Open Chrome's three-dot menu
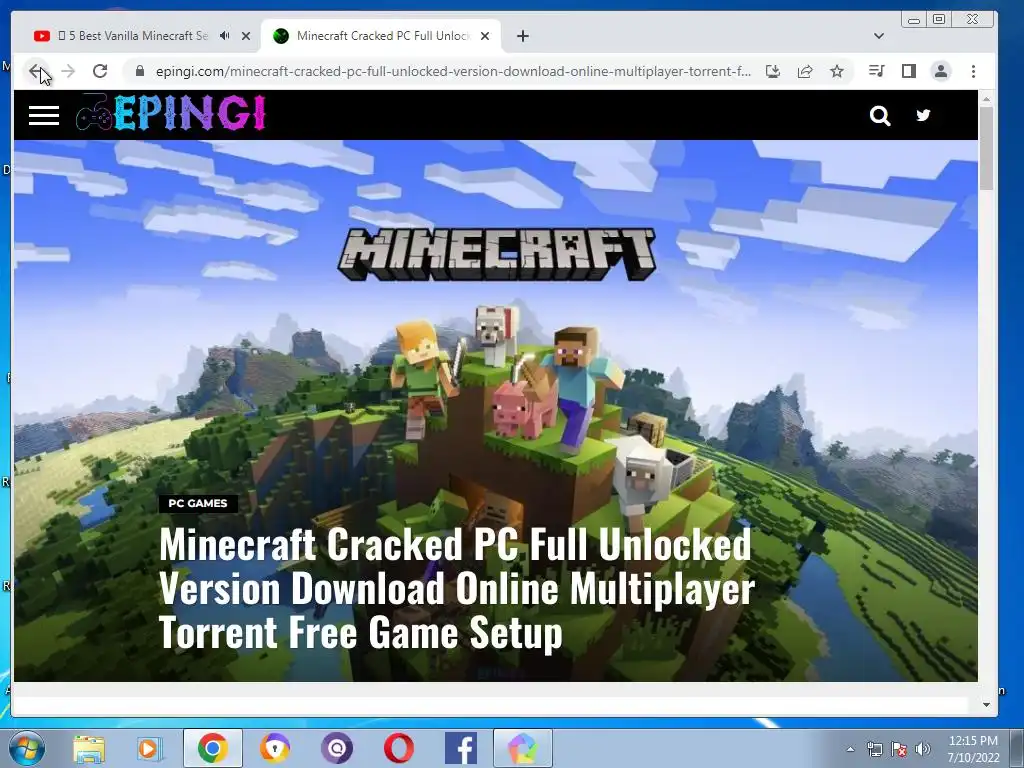The width and height of the screenshot is (1024, 768). pos(973,71)
